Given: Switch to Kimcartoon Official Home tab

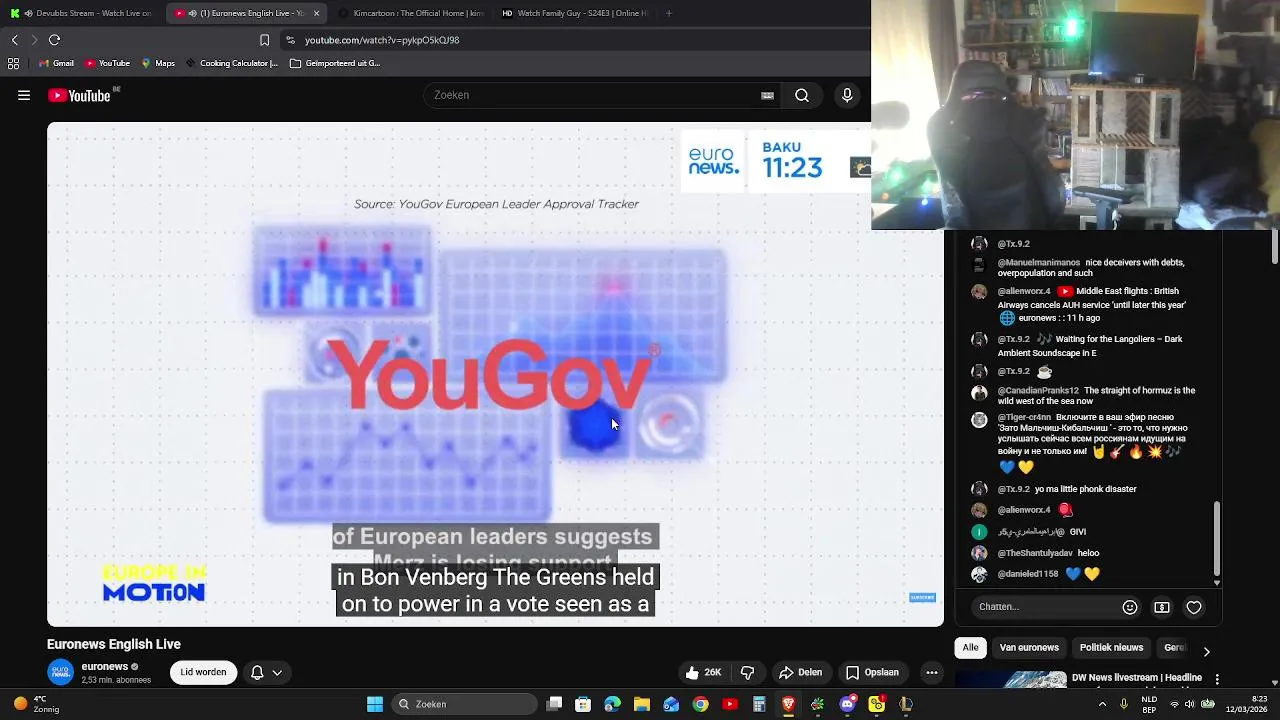Looking at the screenshot, I should tap(410, 13).
